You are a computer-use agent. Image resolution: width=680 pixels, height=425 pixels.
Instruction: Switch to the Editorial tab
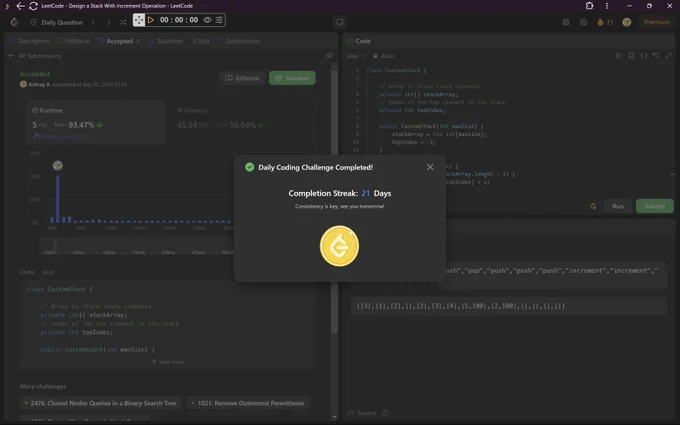pyautogui.click(x=74, y=41)
